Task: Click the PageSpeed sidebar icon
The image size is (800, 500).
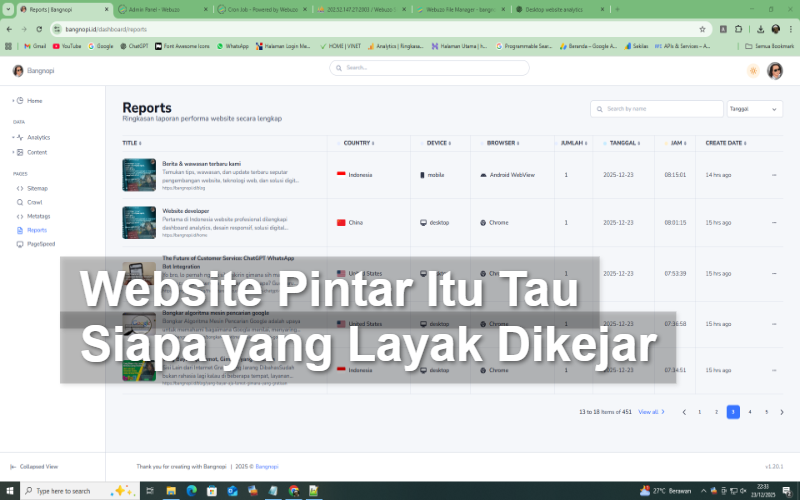Action: pos(18,243)
